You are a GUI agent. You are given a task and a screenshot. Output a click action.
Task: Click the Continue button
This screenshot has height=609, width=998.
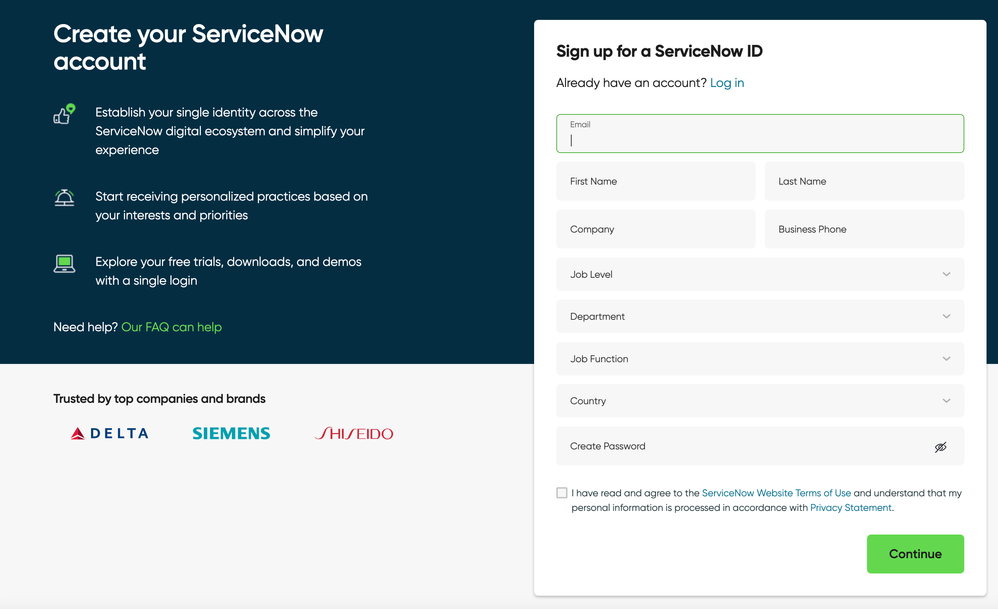[x=915, y=554]
